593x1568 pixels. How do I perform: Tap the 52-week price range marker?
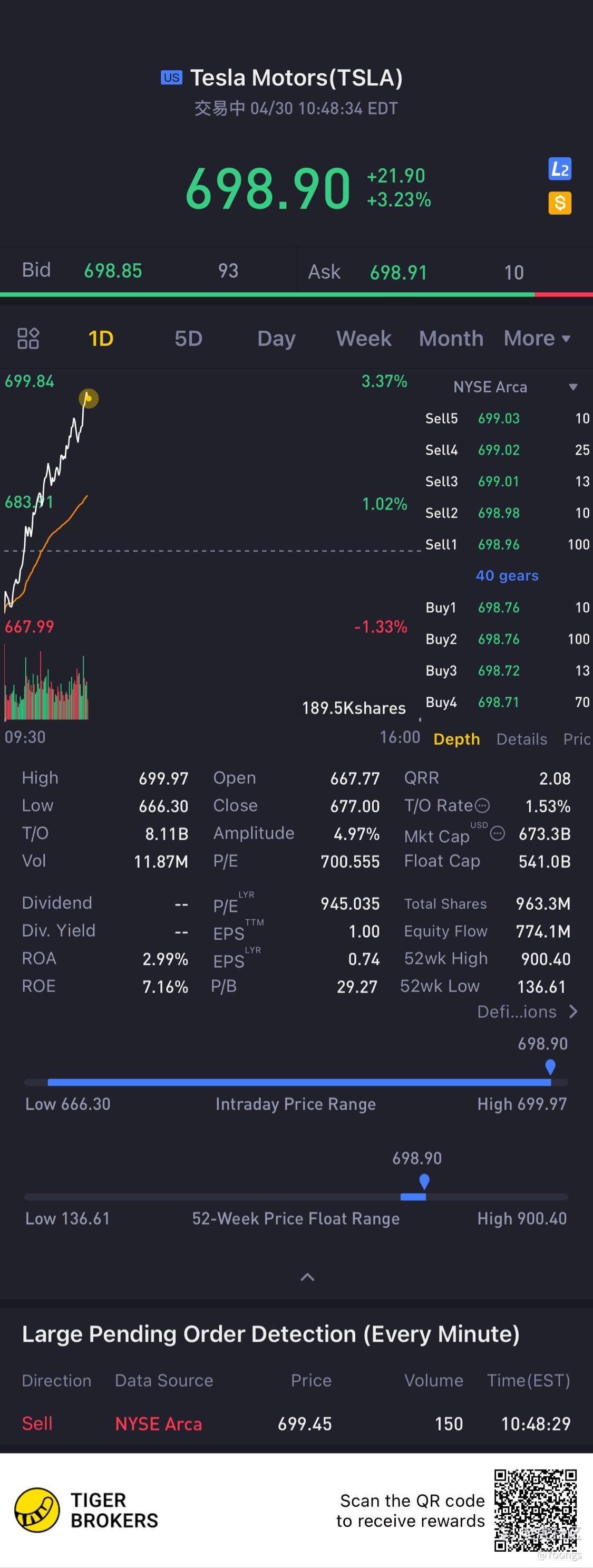[424, 1181]
